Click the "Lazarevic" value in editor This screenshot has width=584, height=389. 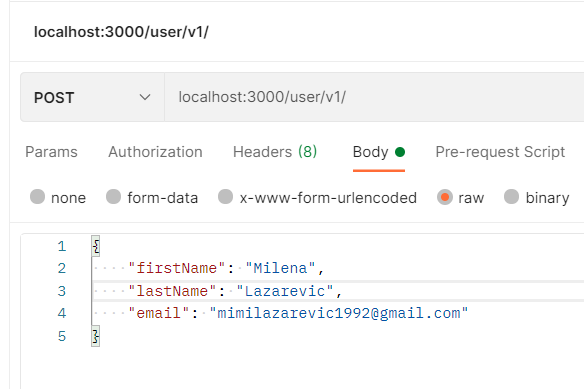coord(285,291)
